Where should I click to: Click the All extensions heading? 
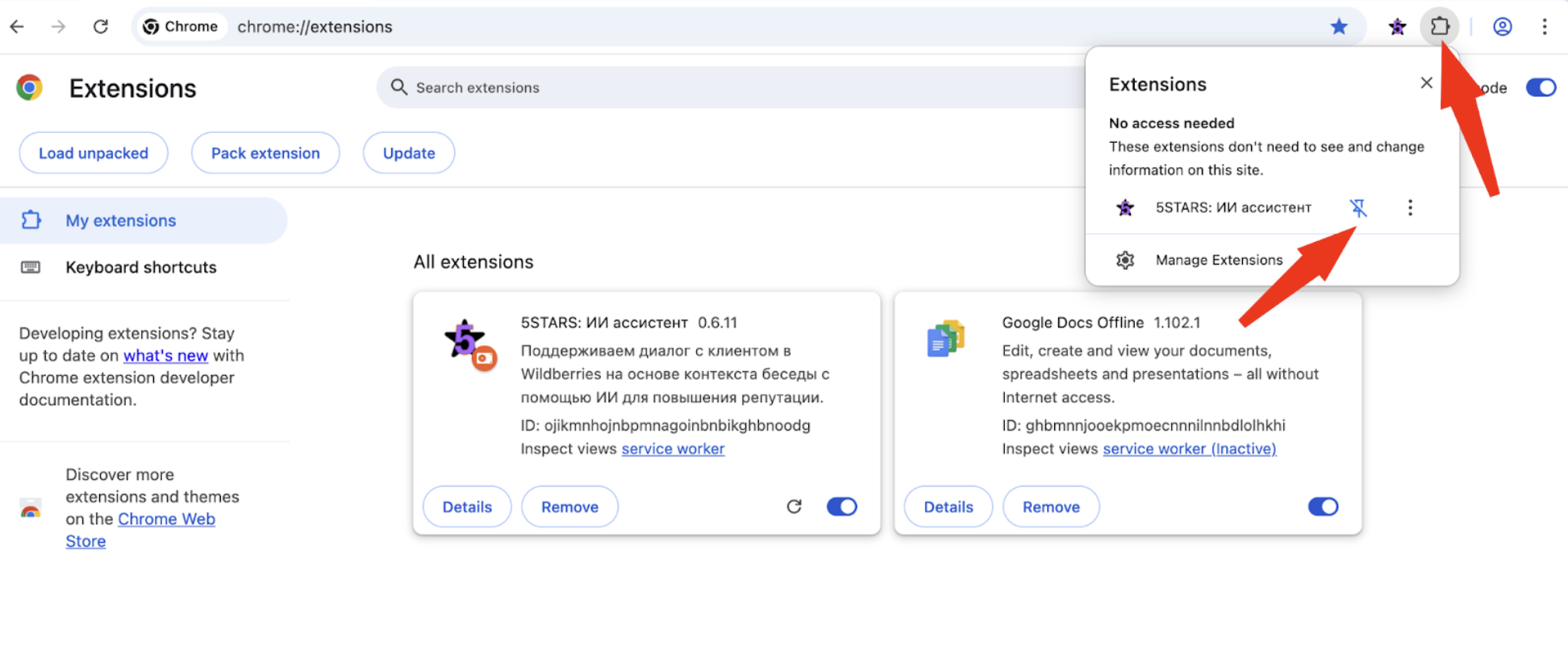[x=473, y=262]
